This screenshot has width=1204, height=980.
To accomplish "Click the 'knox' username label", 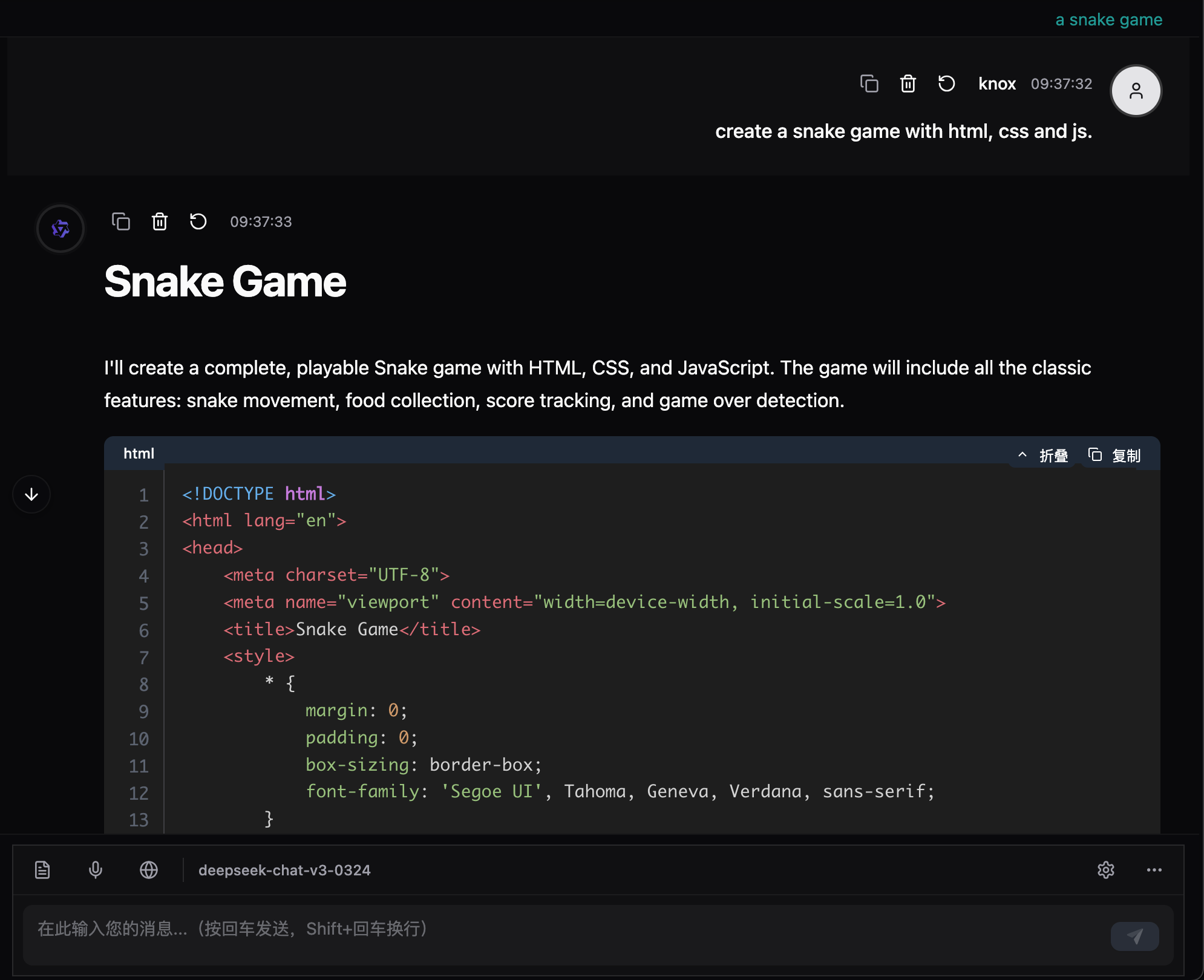I will tap(997, 83).
